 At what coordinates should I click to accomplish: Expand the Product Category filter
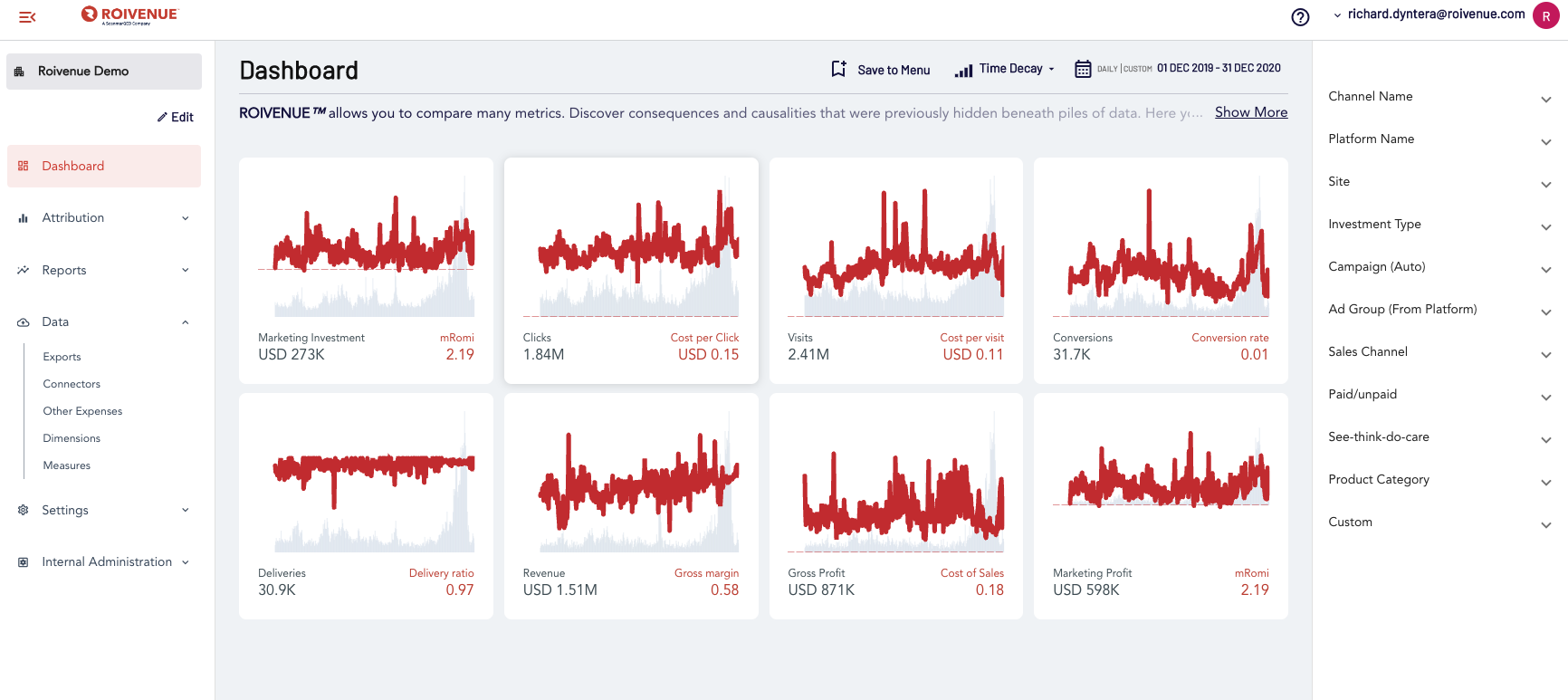click(1439, 480)
